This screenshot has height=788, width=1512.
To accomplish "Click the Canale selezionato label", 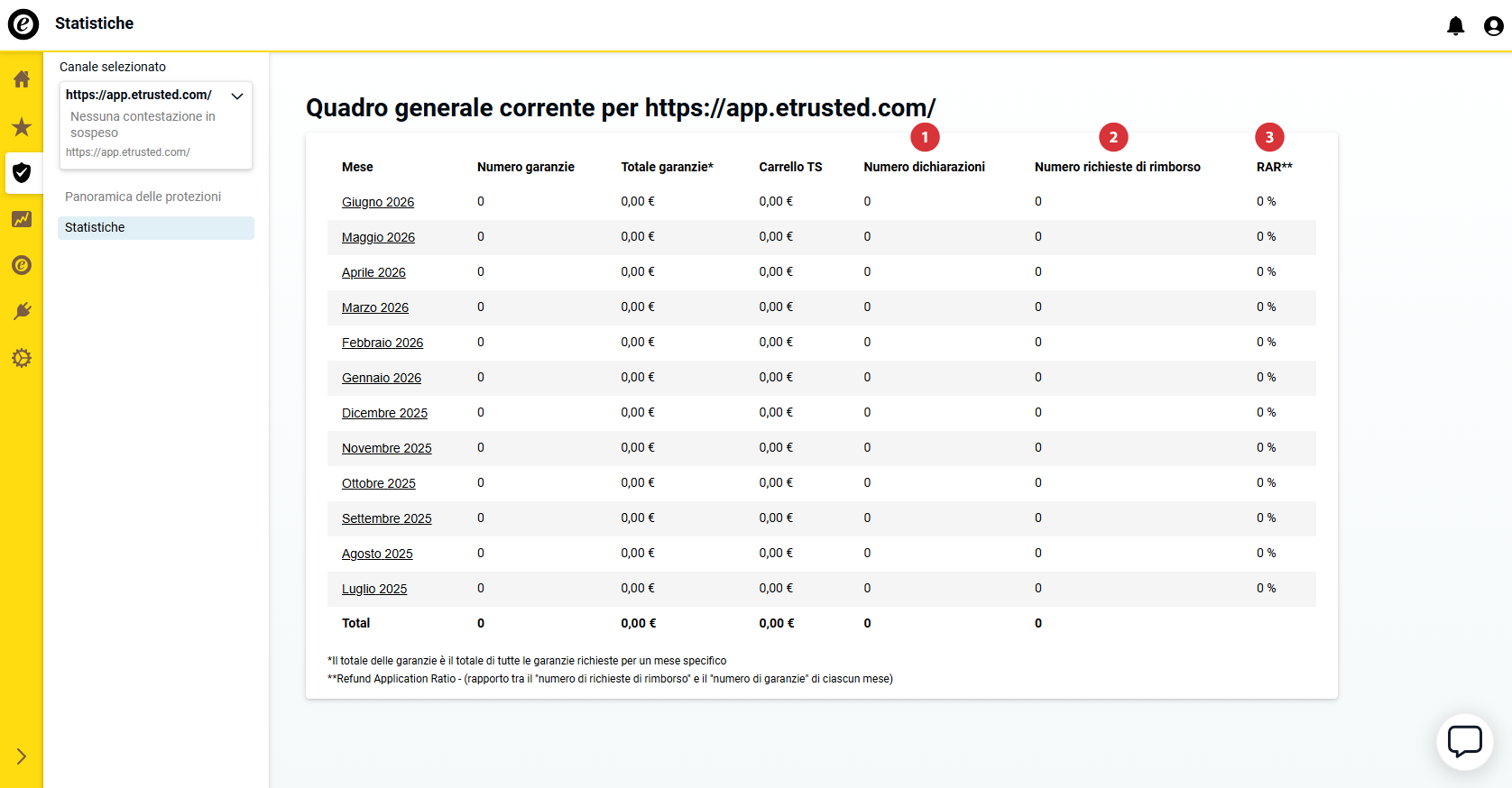I will (x=113, y=67).
